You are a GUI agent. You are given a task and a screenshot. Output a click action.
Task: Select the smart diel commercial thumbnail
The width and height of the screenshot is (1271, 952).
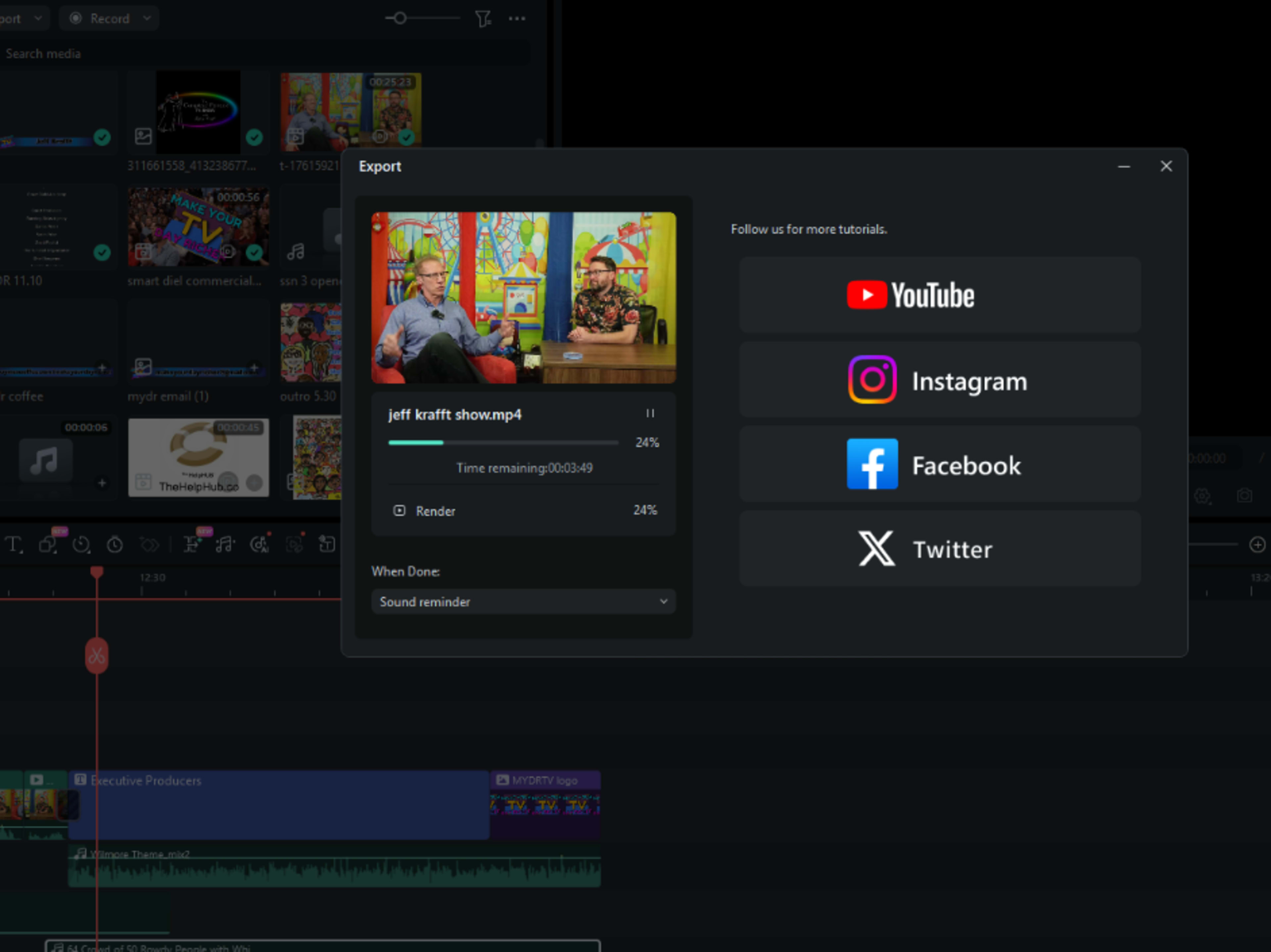(198, 227)
